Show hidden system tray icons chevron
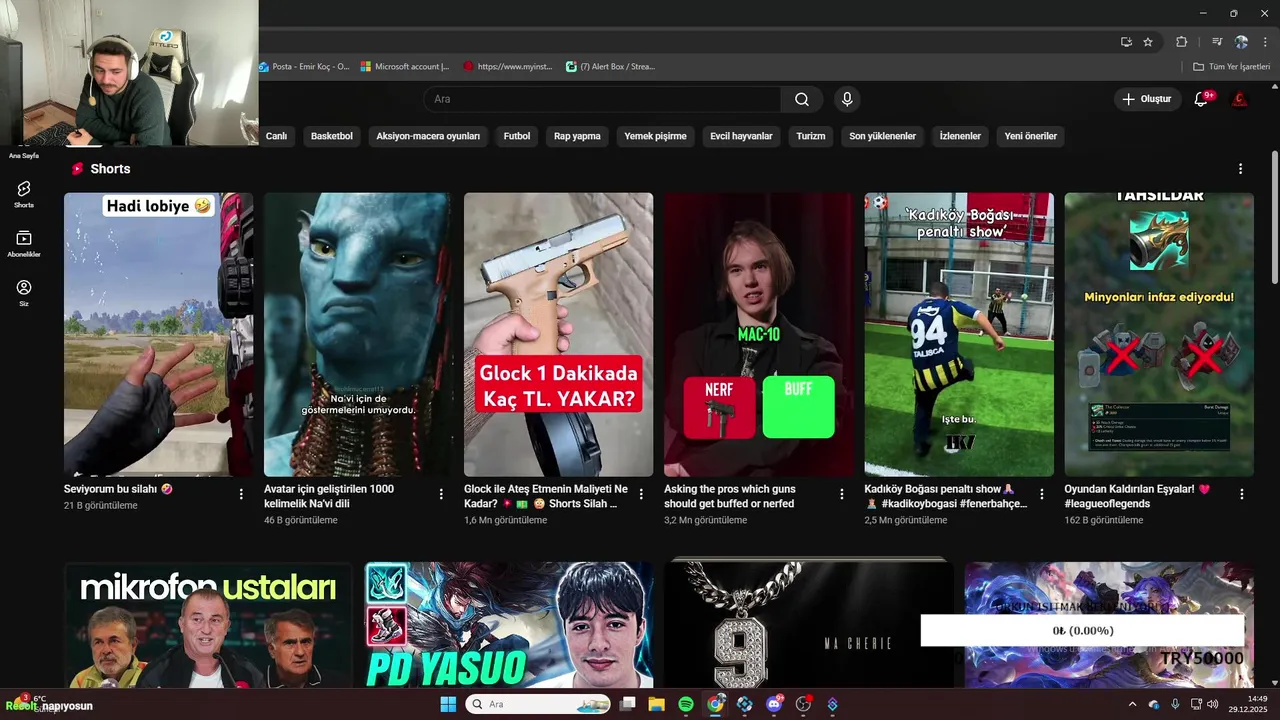1280x720 pixels. (1132, 704)
